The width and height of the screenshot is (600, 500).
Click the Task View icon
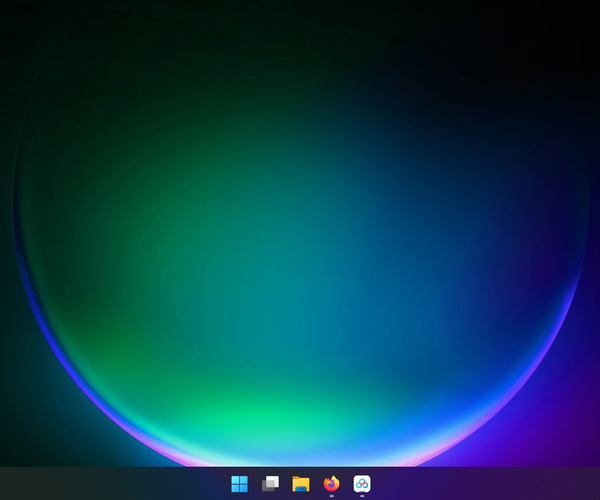point(270,484)
